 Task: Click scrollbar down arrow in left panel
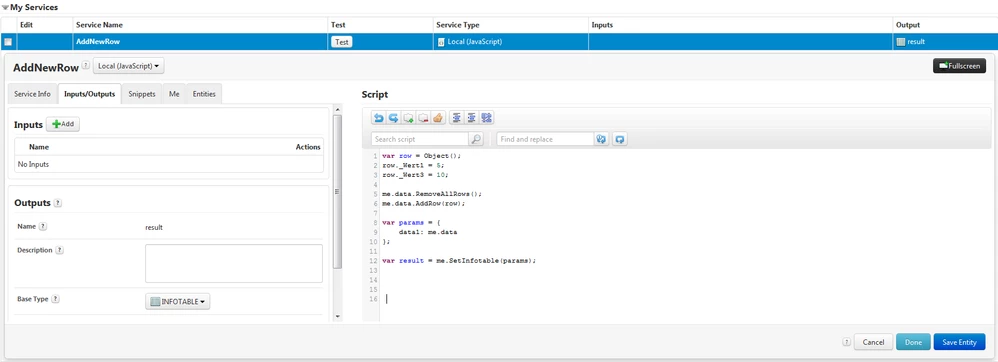pyautogui.click(x=337, y=316)
